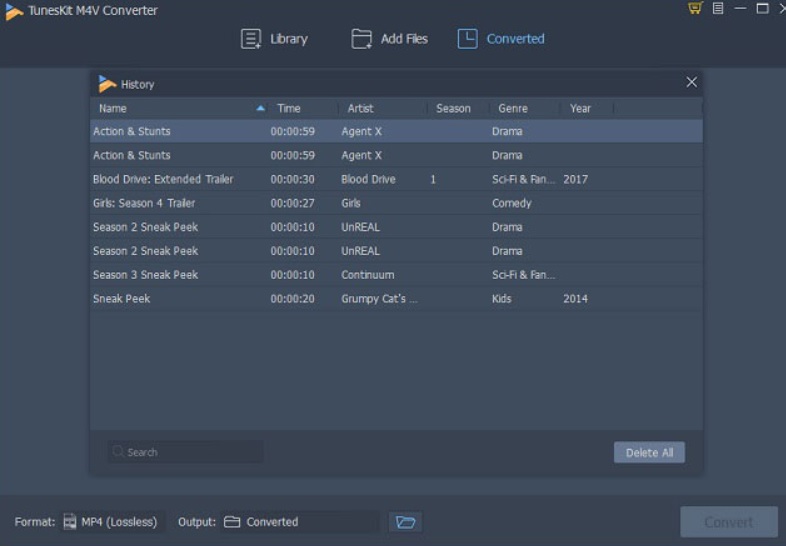Image resolution: width=786 pixels, height=546 pixels.
Task: Open the output folder browse button
Action: pos(405,522)
